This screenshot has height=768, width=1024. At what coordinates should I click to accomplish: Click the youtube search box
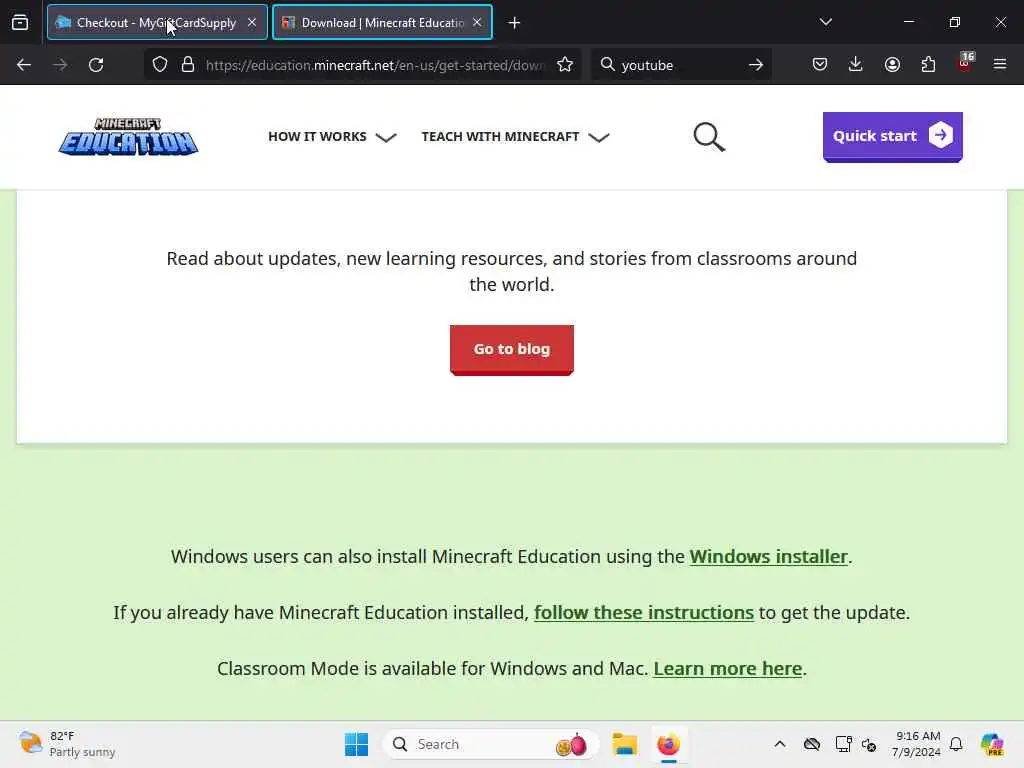[679, 65]
